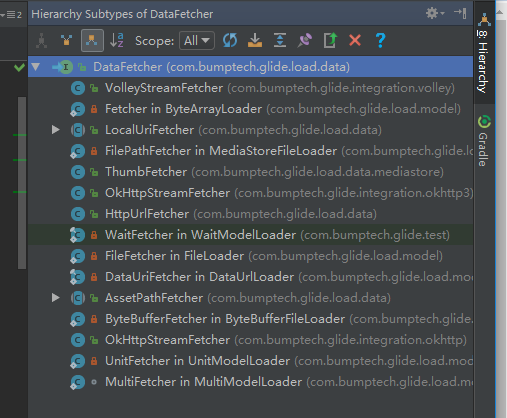507x418 pixels.
Task: Open the Scope dropdown set to All
Action: pyautogui.click(x=197, y=41)
